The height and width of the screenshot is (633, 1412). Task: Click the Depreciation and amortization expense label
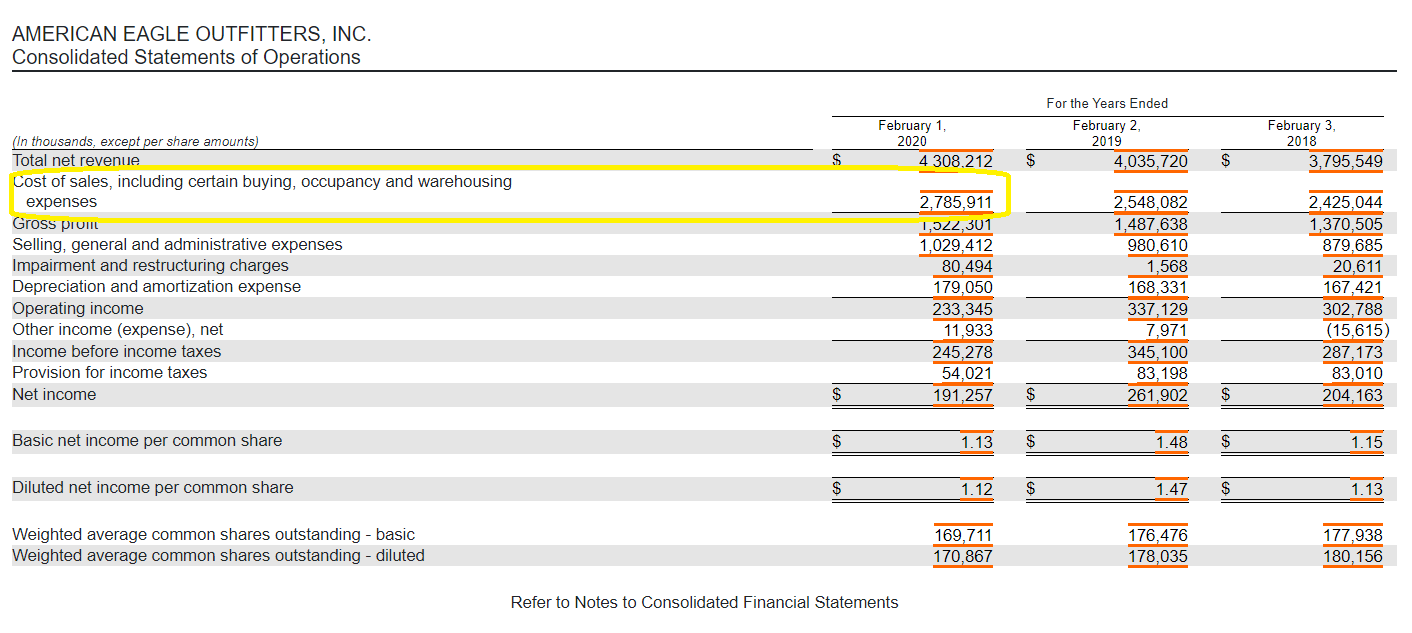(156, 287)
